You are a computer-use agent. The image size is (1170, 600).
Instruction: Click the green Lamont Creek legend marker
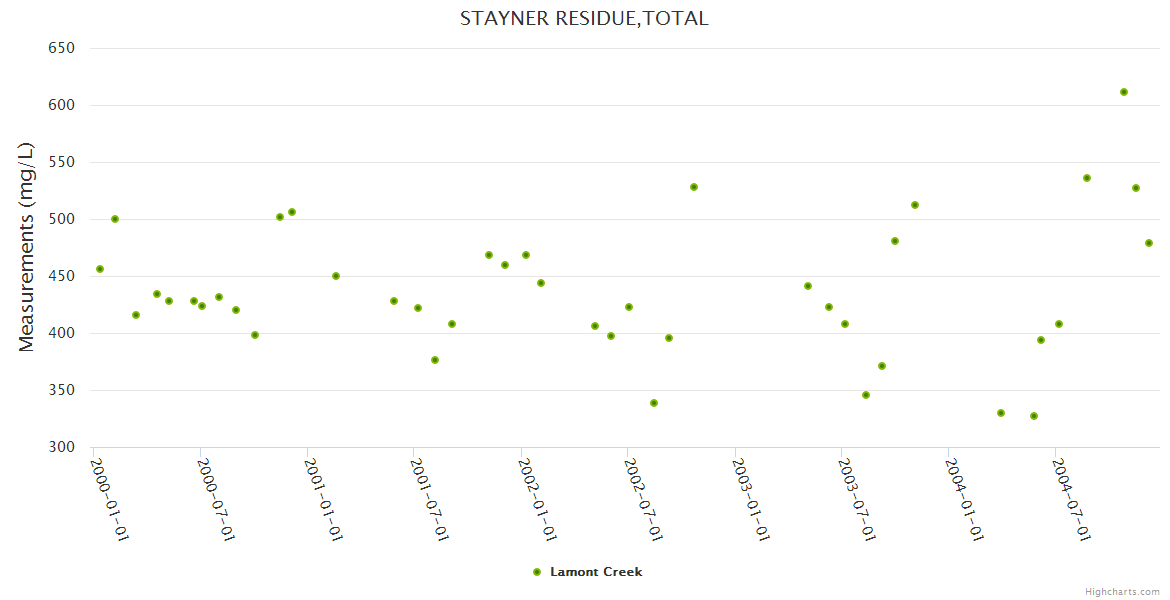click(x=537, y=572)
